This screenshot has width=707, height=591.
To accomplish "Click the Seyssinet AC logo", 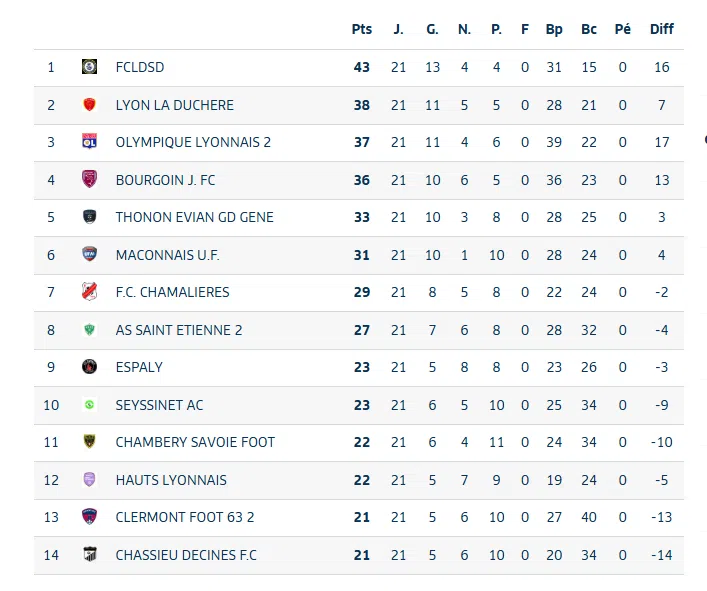I will [x=89, y=405].
